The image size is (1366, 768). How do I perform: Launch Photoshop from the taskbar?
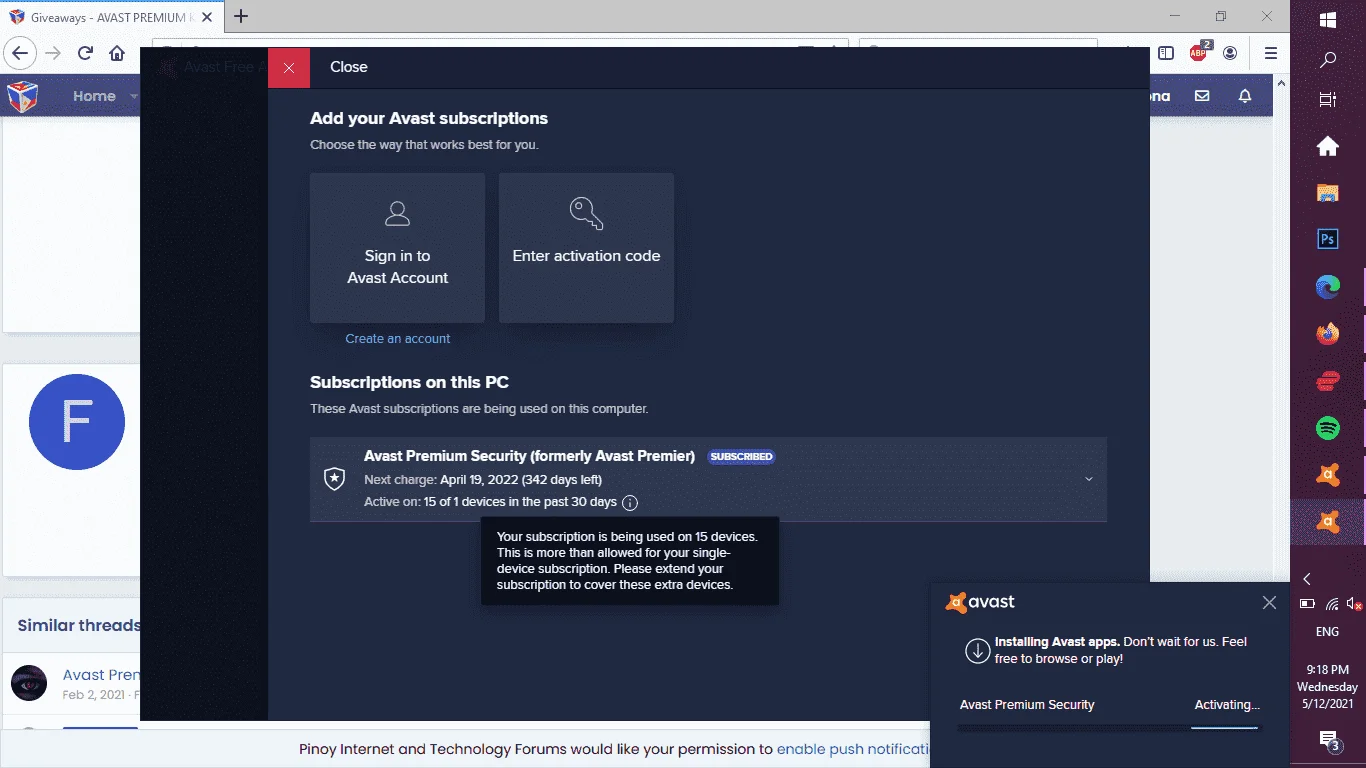point(1328,239)
